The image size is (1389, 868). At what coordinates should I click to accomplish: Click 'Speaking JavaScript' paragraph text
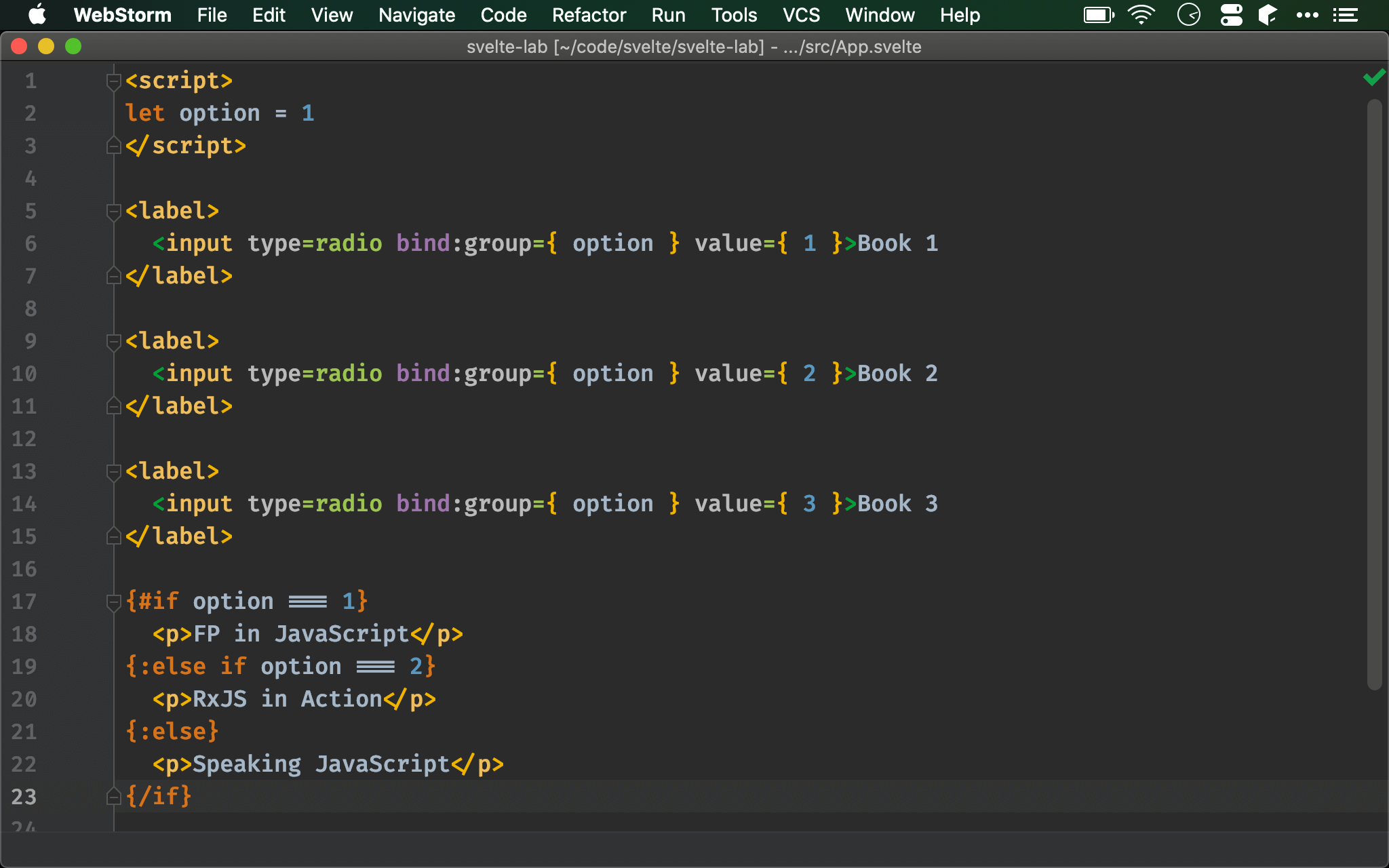[321, 764]
